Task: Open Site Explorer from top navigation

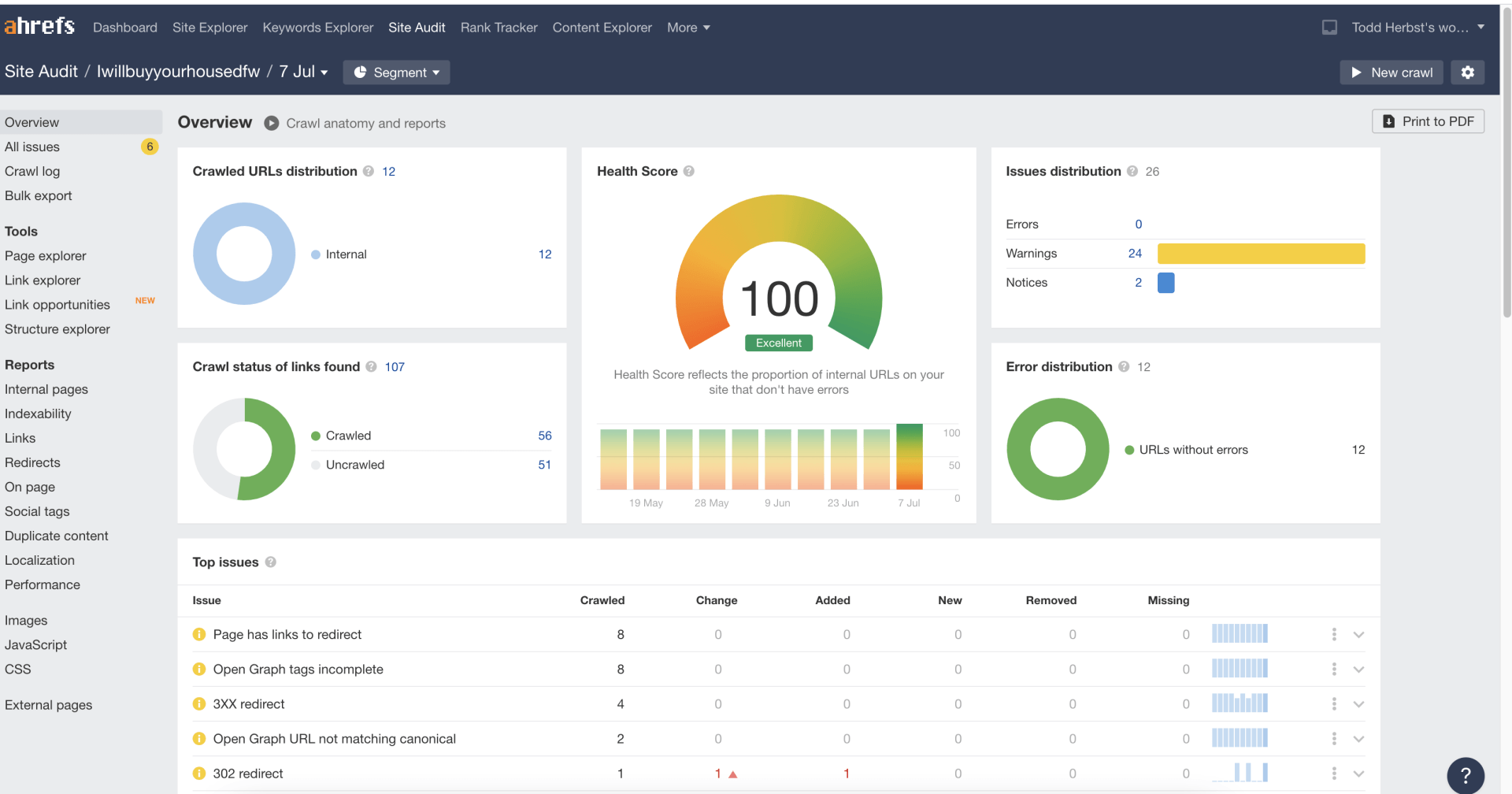Action: click(210, 28)
